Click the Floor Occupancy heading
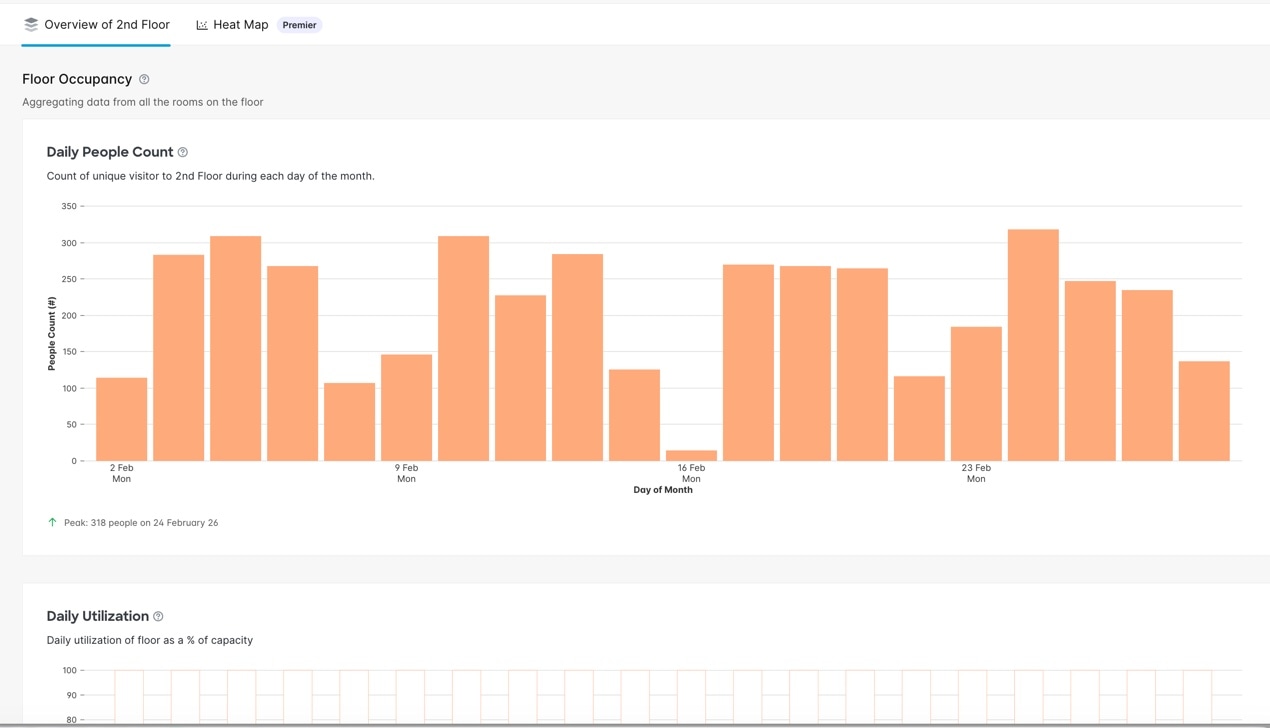This screenshot has height=728, width=1270. click(77, 79)
